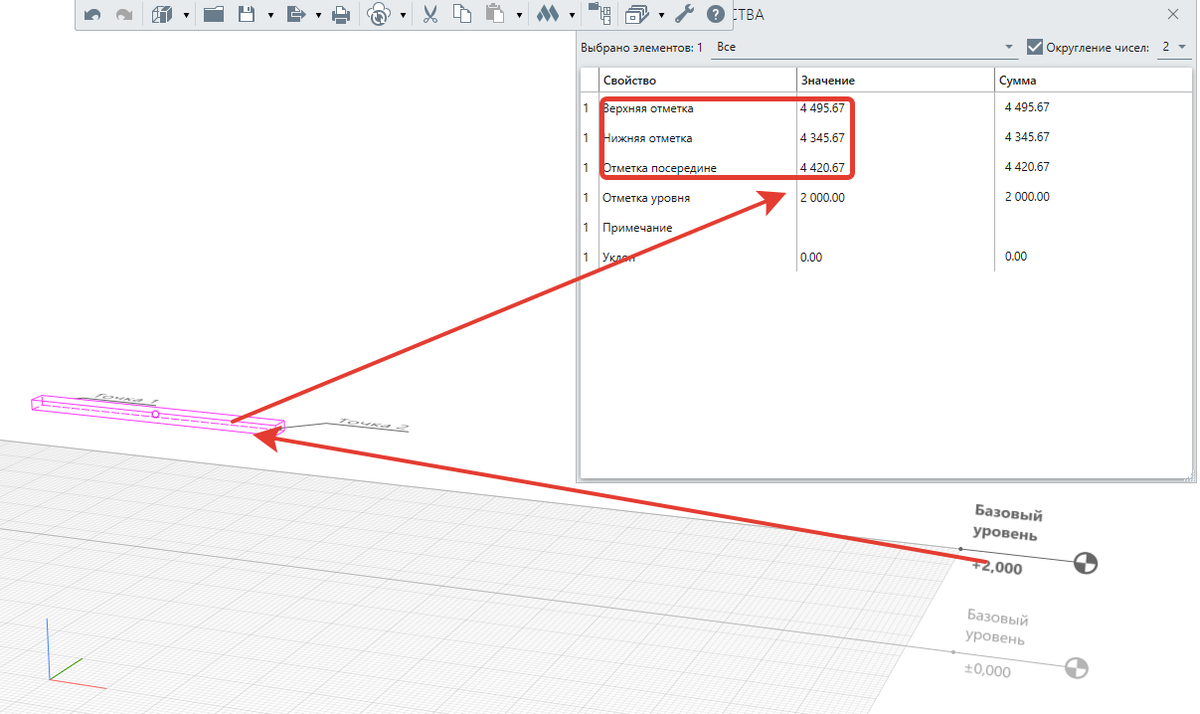Click the 0.00 slope value in Значение
This screenshot has width=1200, height=714.
coord(811,257)
